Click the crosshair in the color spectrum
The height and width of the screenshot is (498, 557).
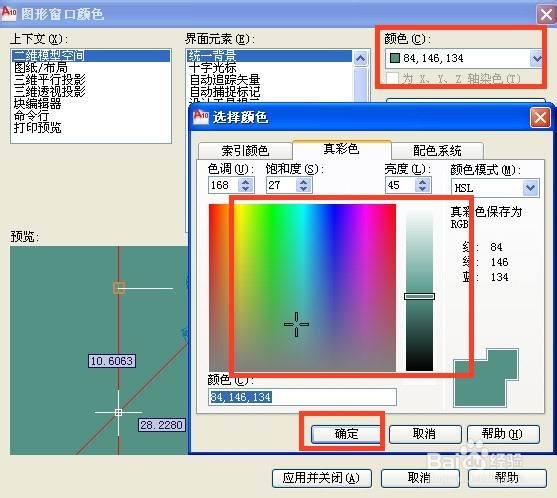(x=296, y=324)
